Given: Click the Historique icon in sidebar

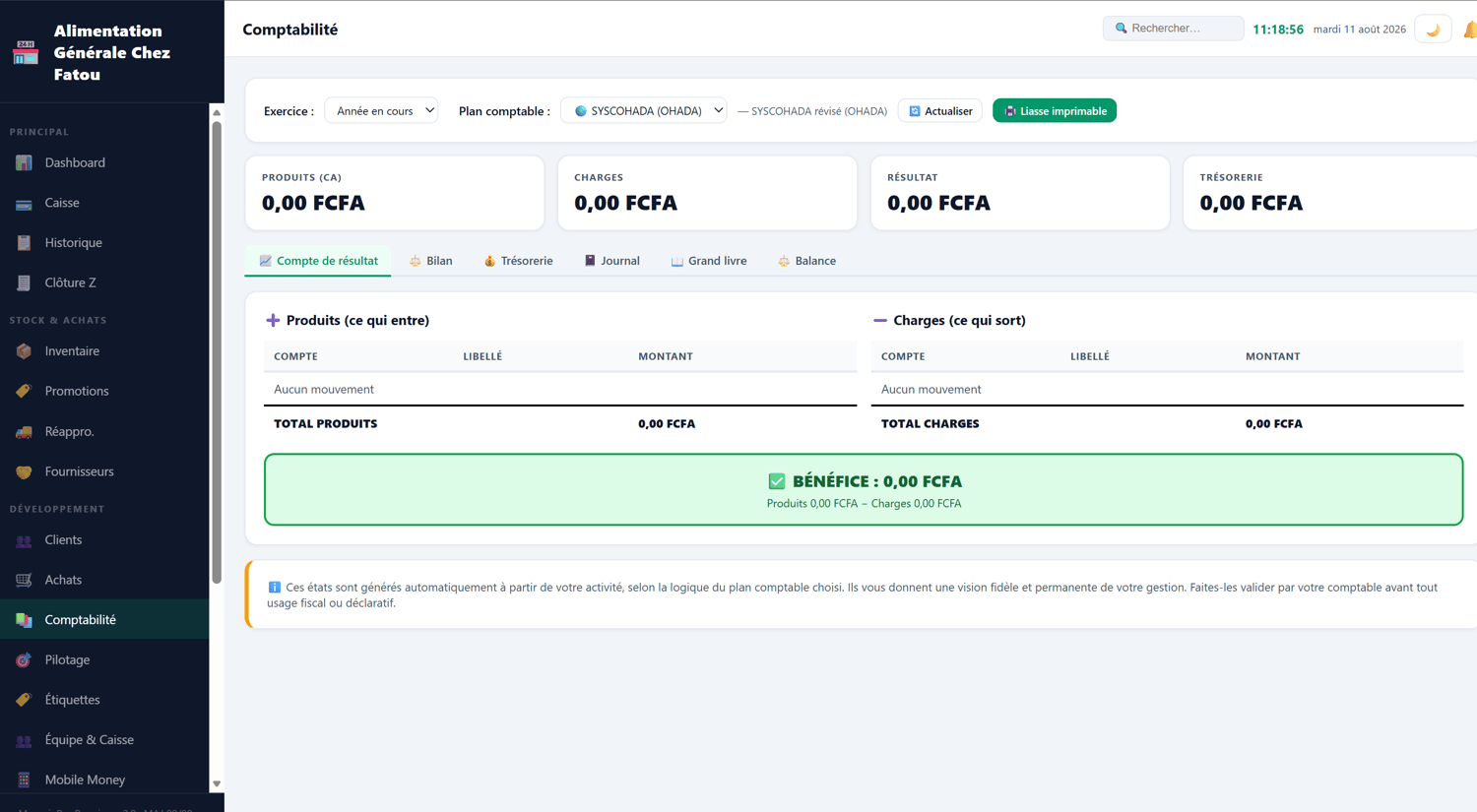Looking at the screenshot, I should (x=24, y=243).
